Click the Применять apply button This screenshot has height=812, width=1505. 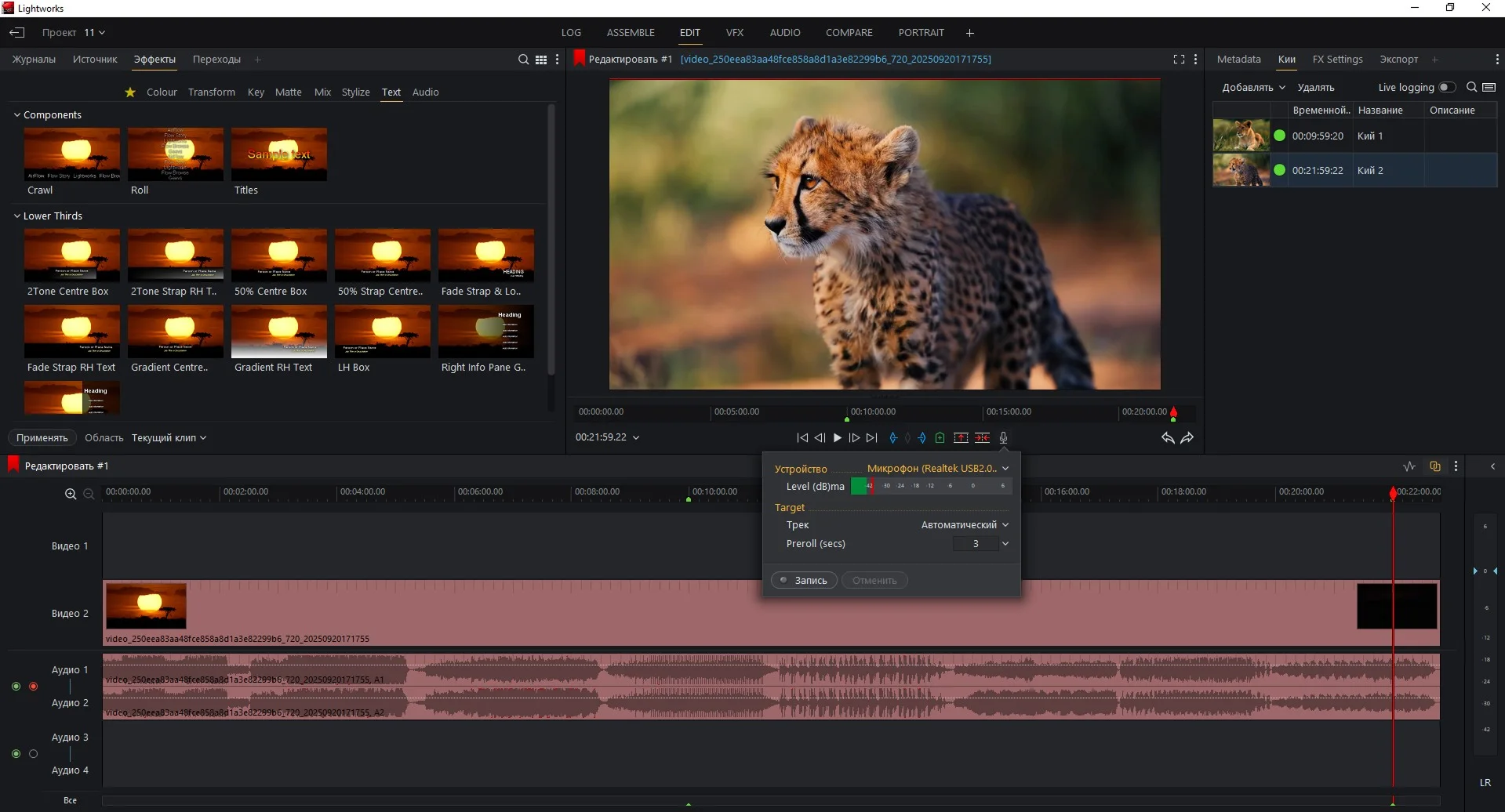point(42,438)
